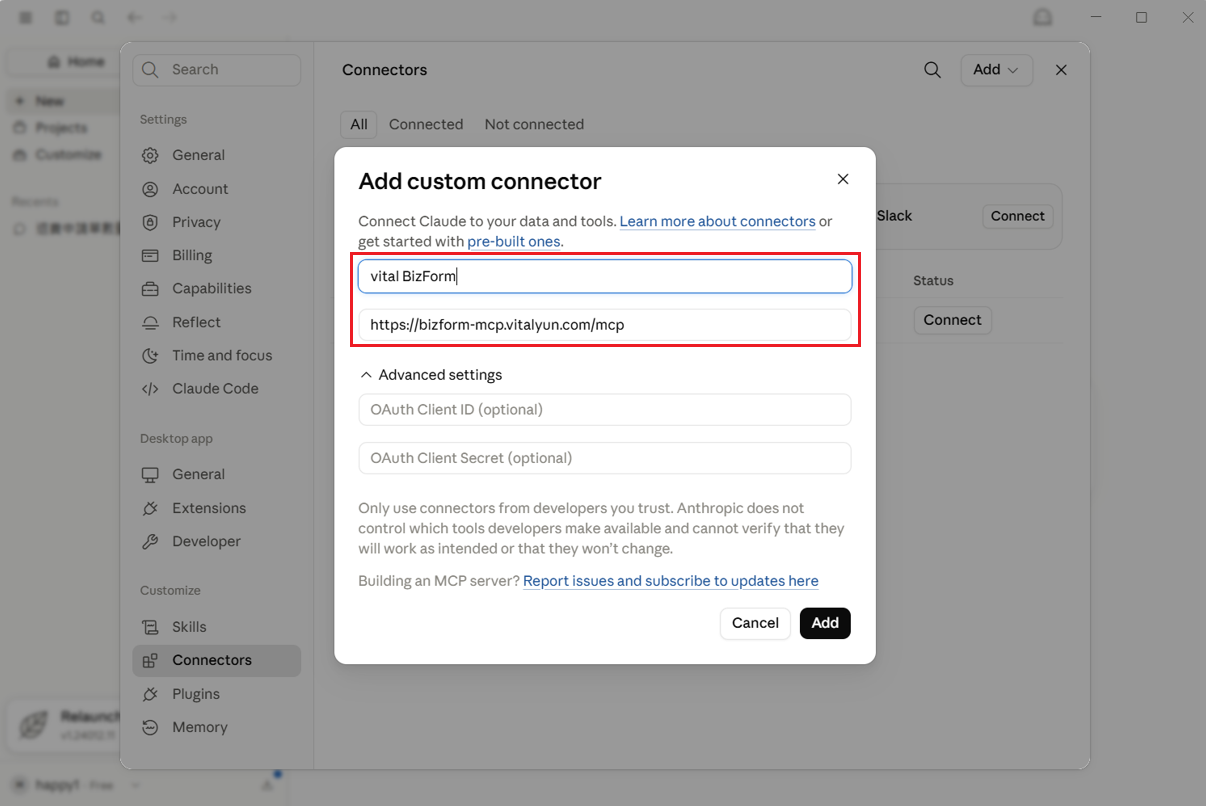Go forward with the right arrow icon
This screenshot has height=806, width=1206.
pyautogui.click(x=170, y=18)
